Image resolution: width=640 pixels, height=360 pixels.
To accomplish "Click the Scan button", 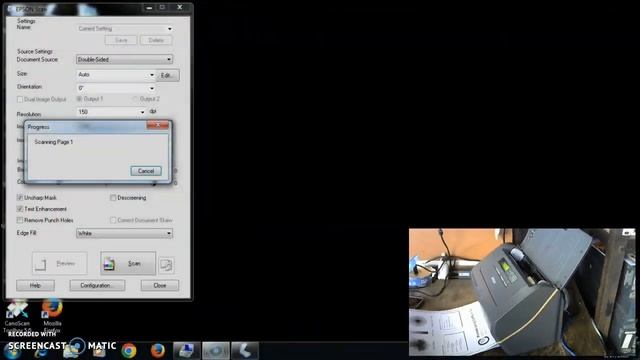I will pos(128,264).
